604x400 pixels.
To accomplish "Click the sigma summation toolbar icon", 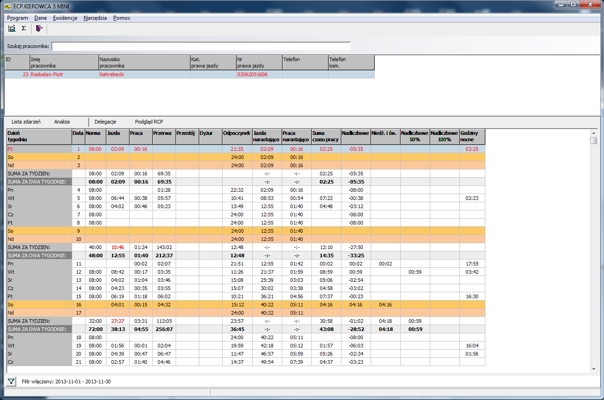I will click(24, 29).
